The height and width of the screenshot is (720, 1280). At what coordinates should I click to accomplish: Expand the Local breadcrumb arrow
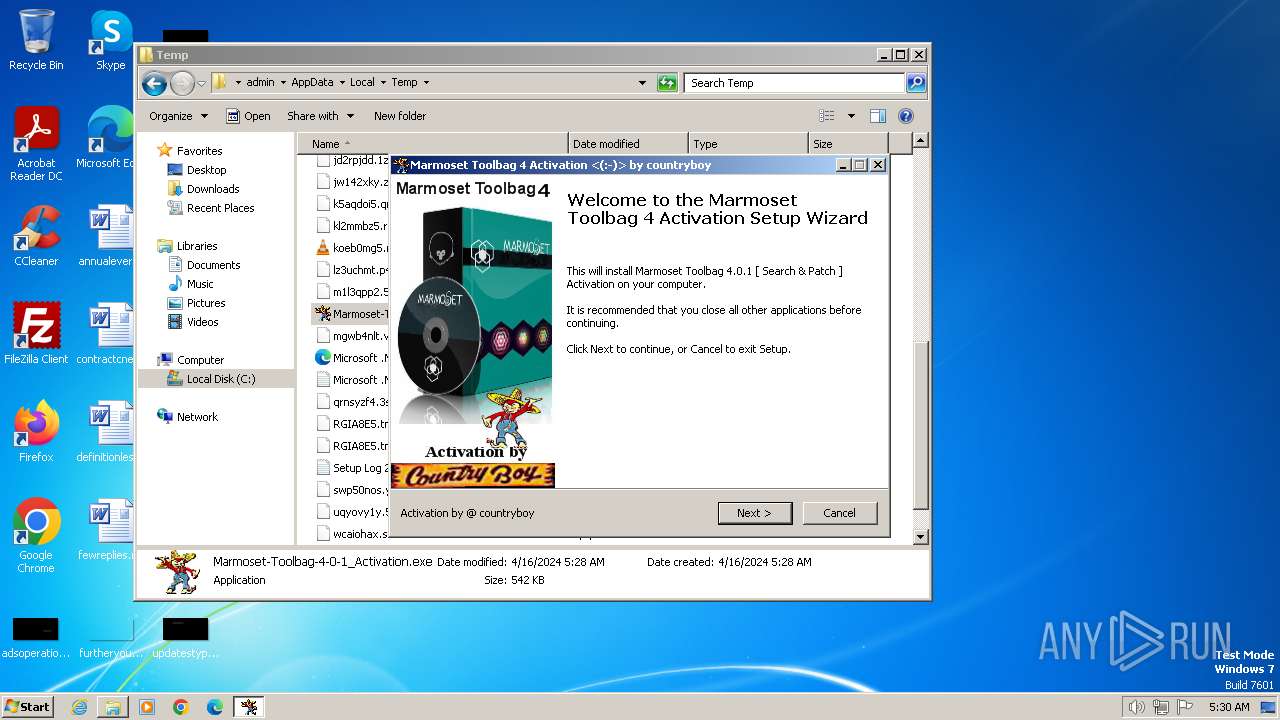(383, 83)
